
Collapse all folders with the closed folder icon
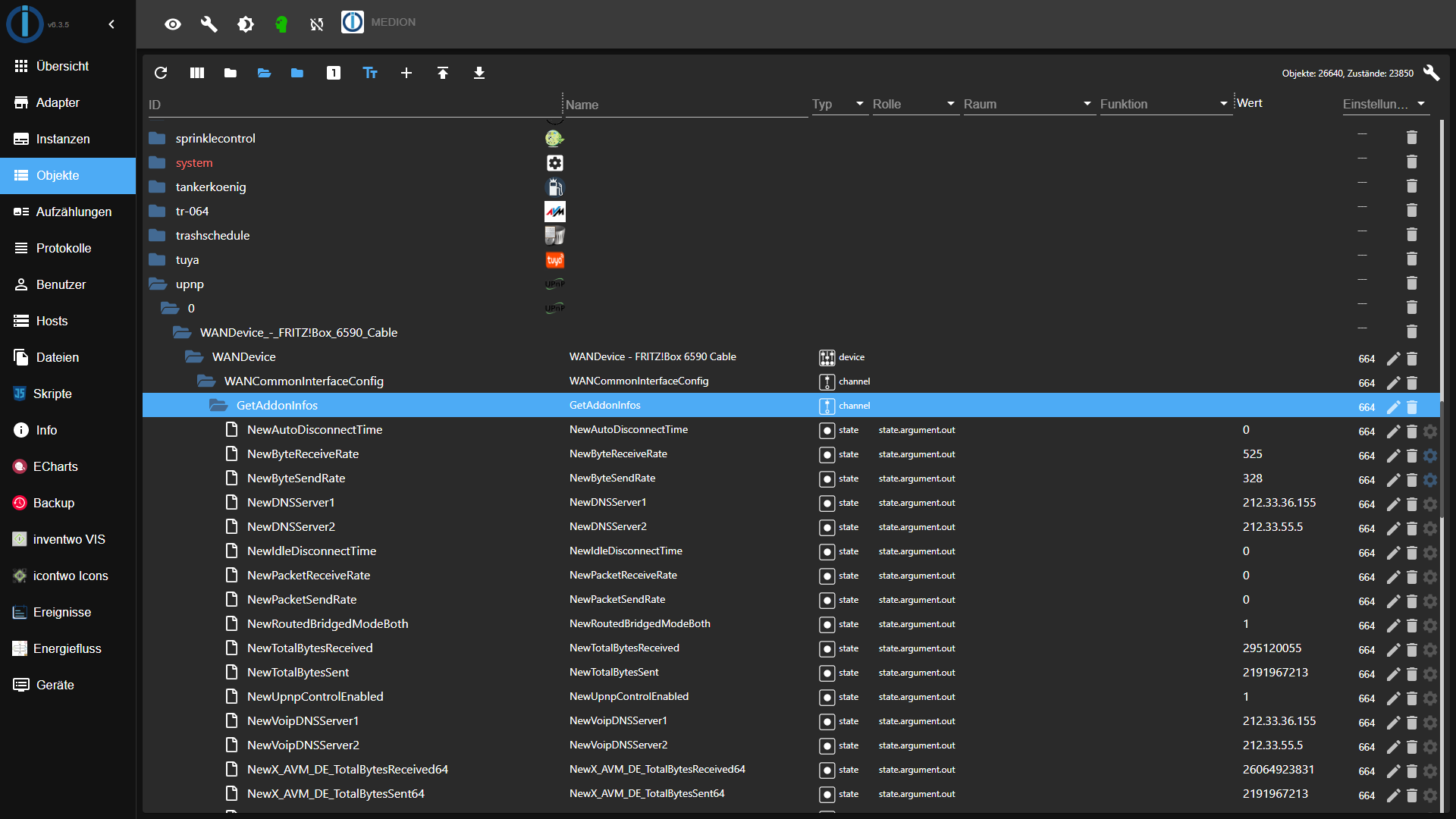coord(231,73)
